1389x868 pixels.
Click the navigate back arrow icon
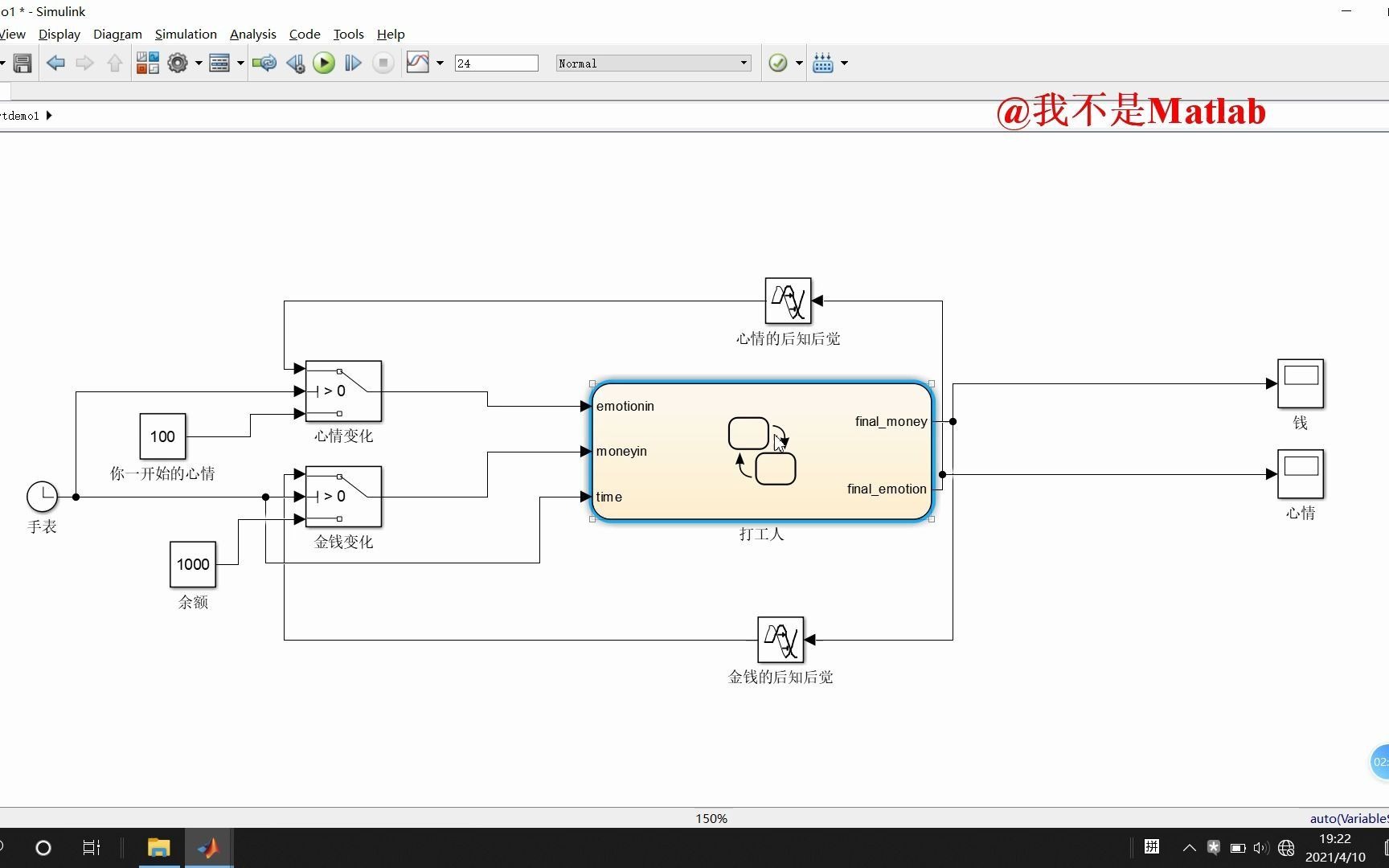[x=55, y=63]
